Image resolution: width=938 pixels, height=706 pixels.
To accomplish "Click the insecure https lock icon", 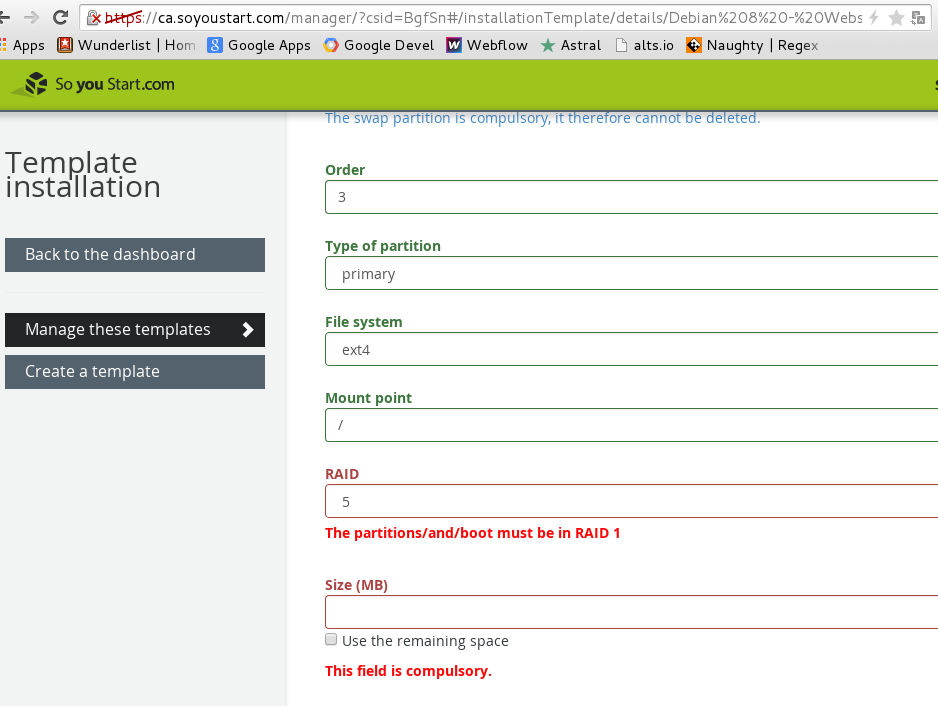I will click(94, 18).
